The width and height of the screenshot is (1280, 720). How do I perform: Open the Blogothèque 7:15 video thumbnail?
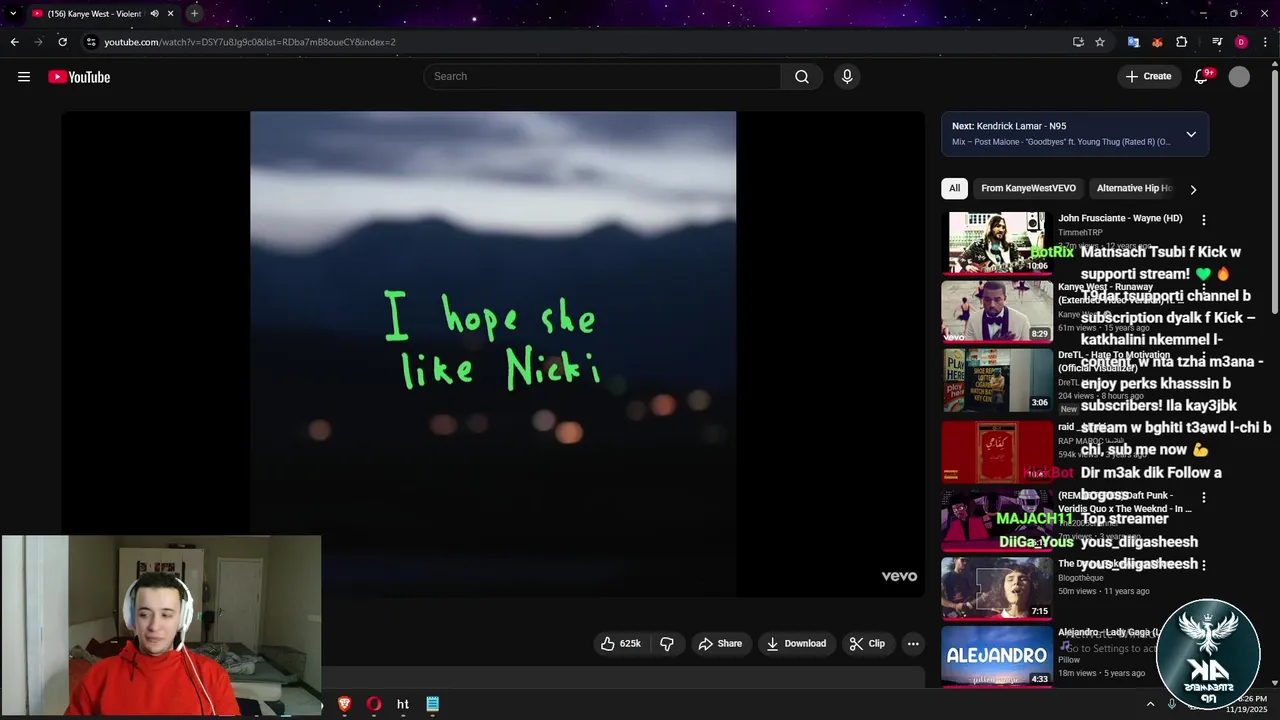[x=997, y=588]
